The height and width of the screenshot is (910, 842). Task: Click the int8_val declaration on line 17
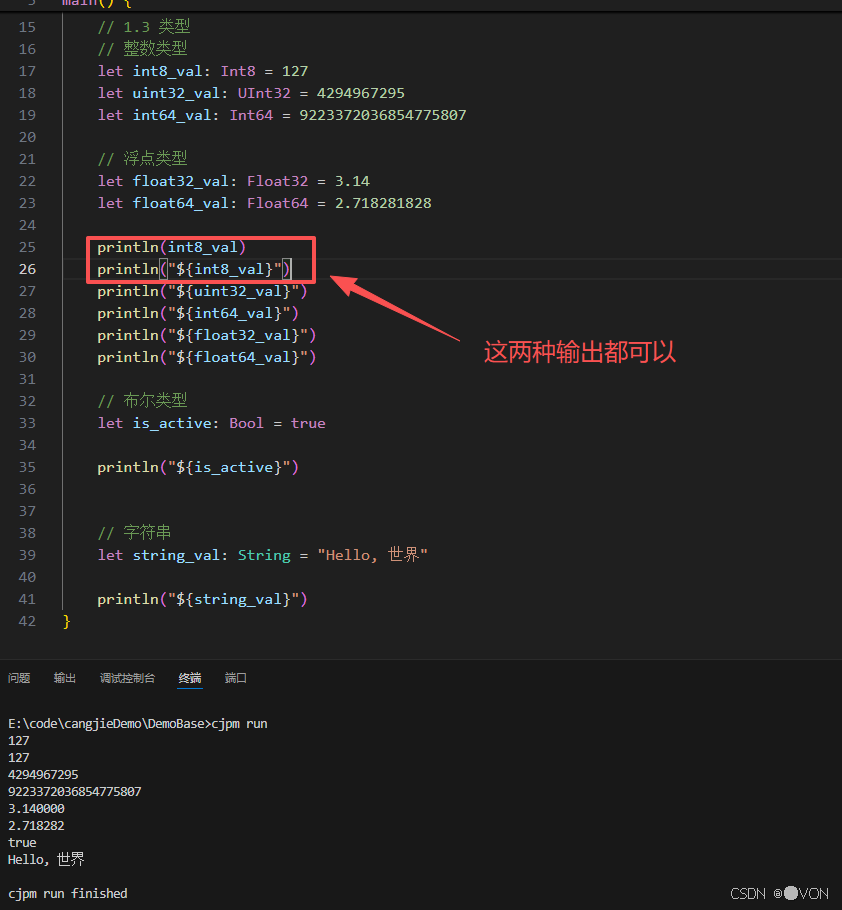[x=167, y=71]
